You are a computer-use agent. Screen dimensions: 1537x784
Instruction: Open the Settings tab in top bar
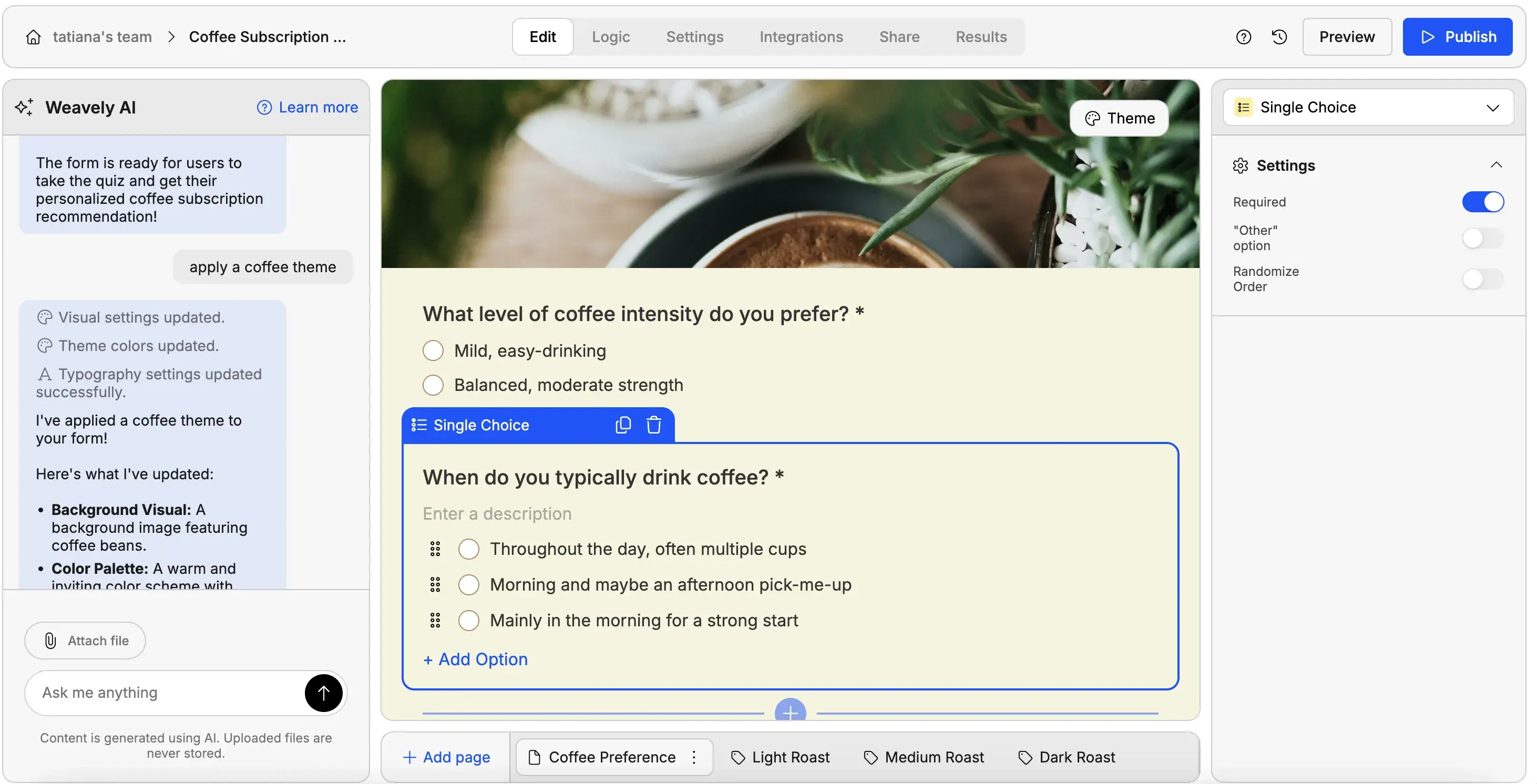click(x=694, y=37)
